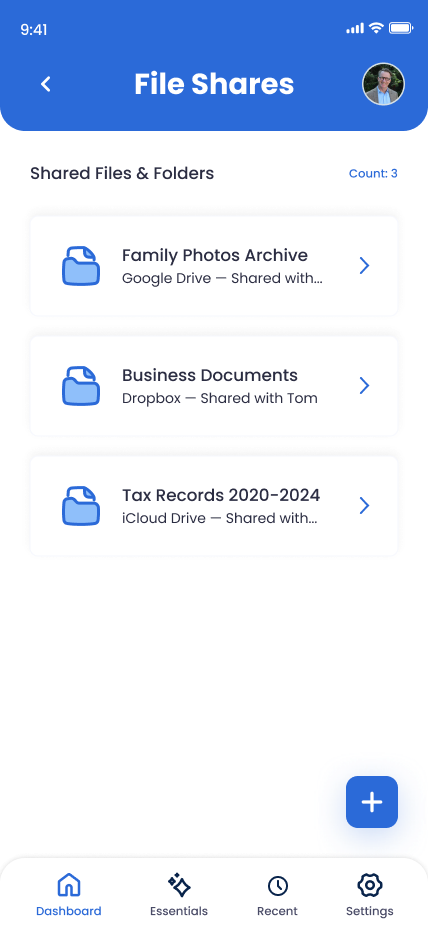Viewport: 428px width, 926px height.
Task: Click 'Dropbox — Shared with Tom' subtitle
Action: pos(220,399)
